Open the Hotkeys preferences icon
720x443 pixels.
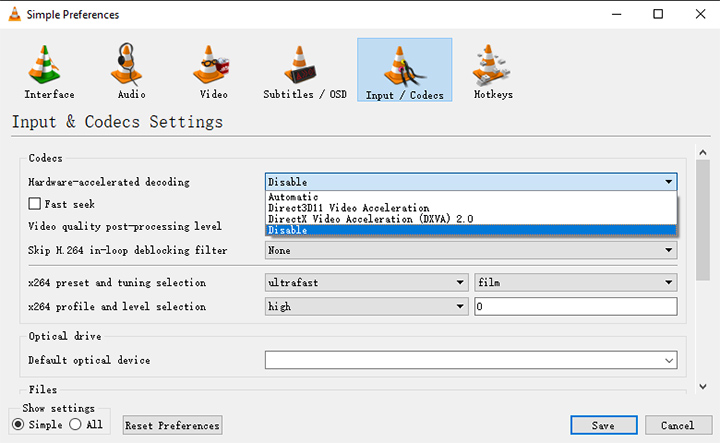coord(493,70)
